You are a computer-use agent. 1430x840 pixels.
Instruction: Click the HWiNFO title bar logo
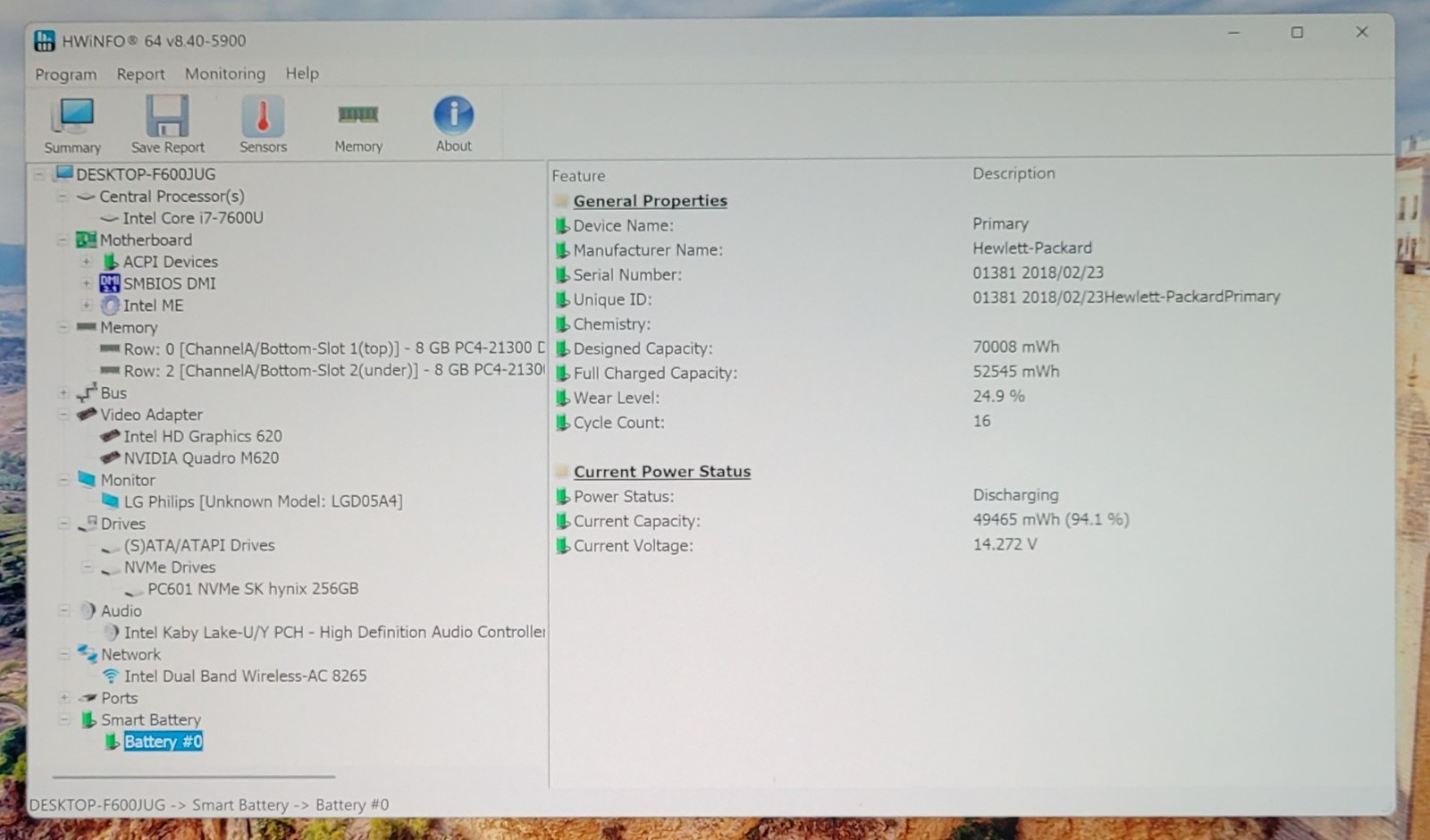(45, 40)
